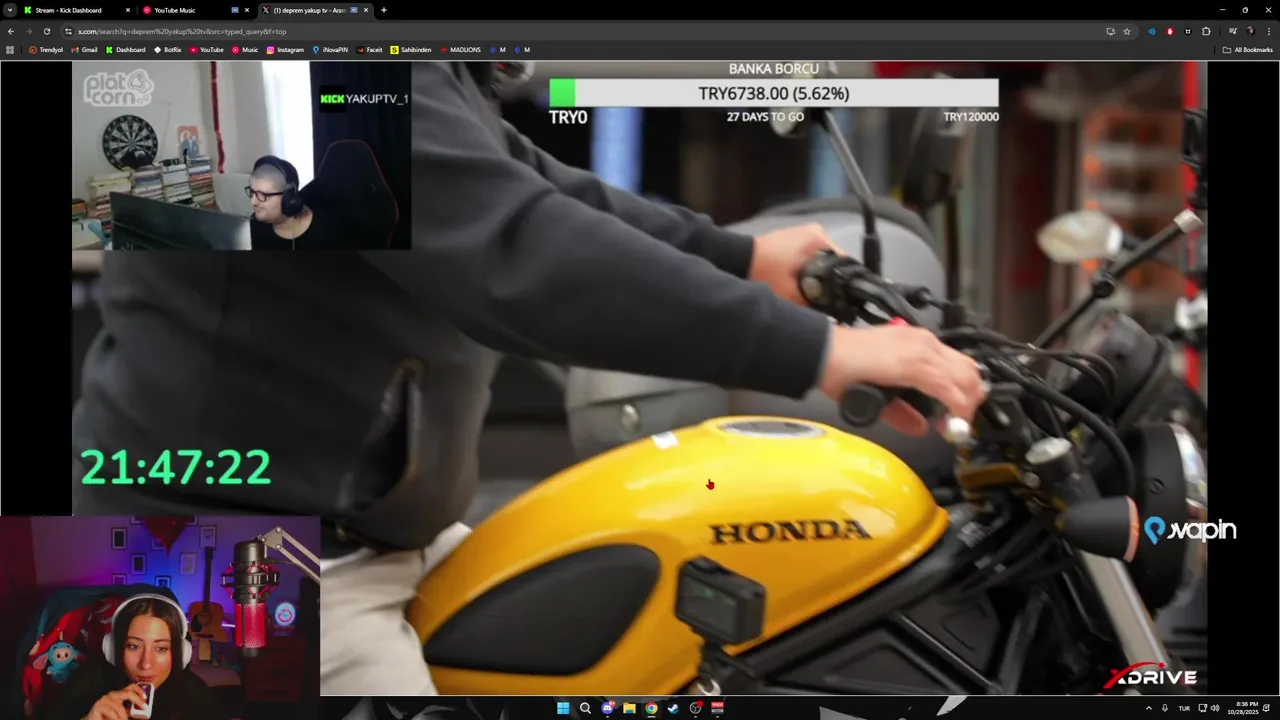Viewport: 1280px width, 720px height.
Task: Open the BotRix bookmark
Action: point(168,49)
